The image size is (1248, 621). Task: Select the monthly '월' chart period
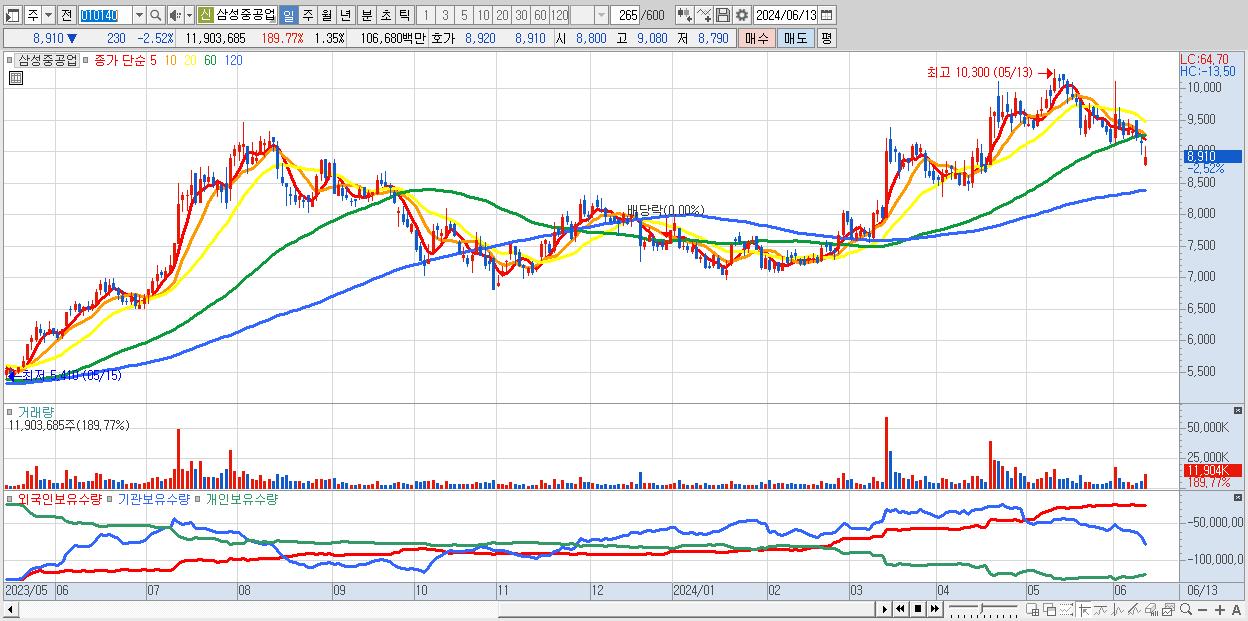(327, 16)
